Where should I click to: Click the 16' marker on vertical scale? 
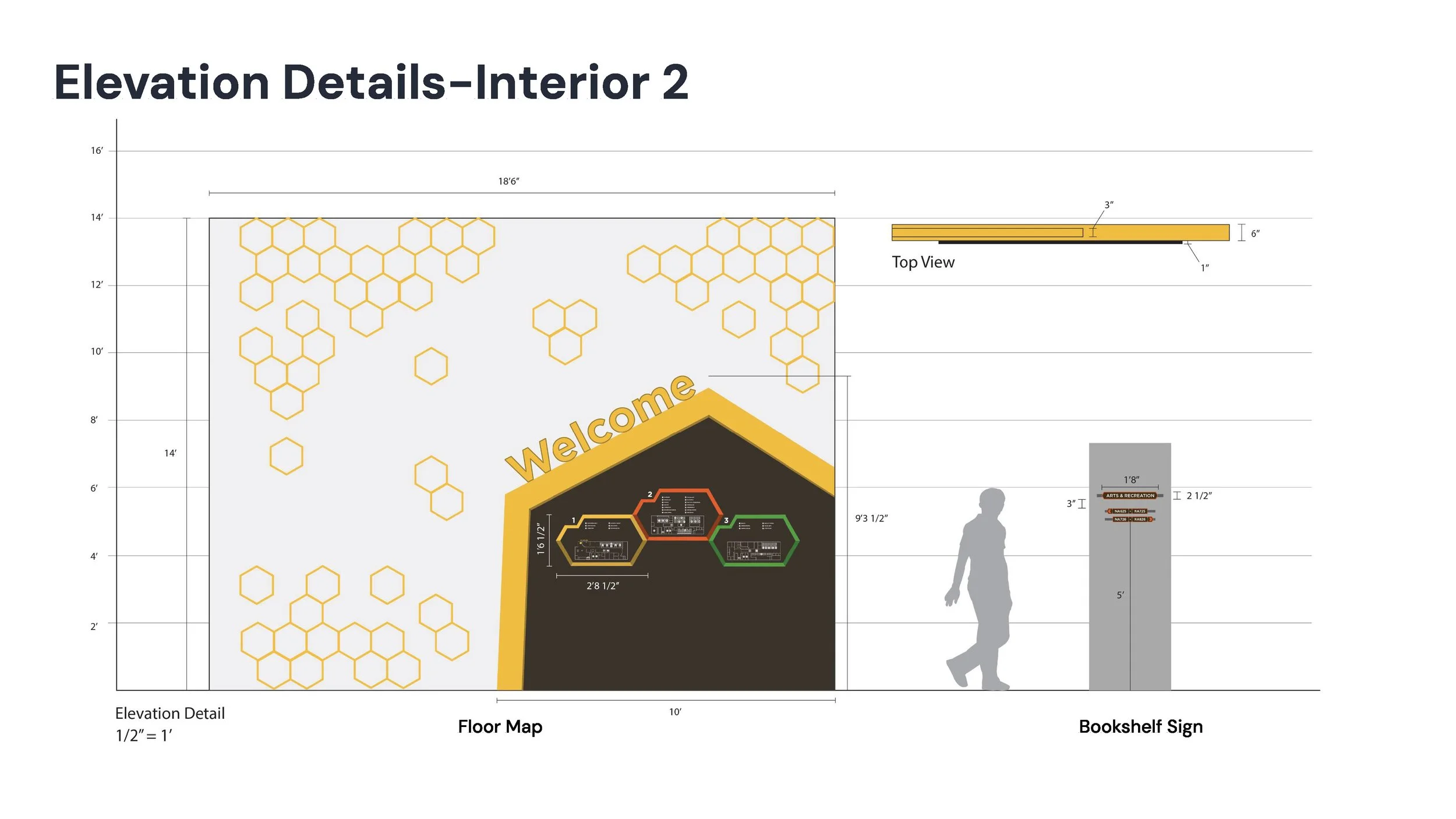(x=97, y=151)
